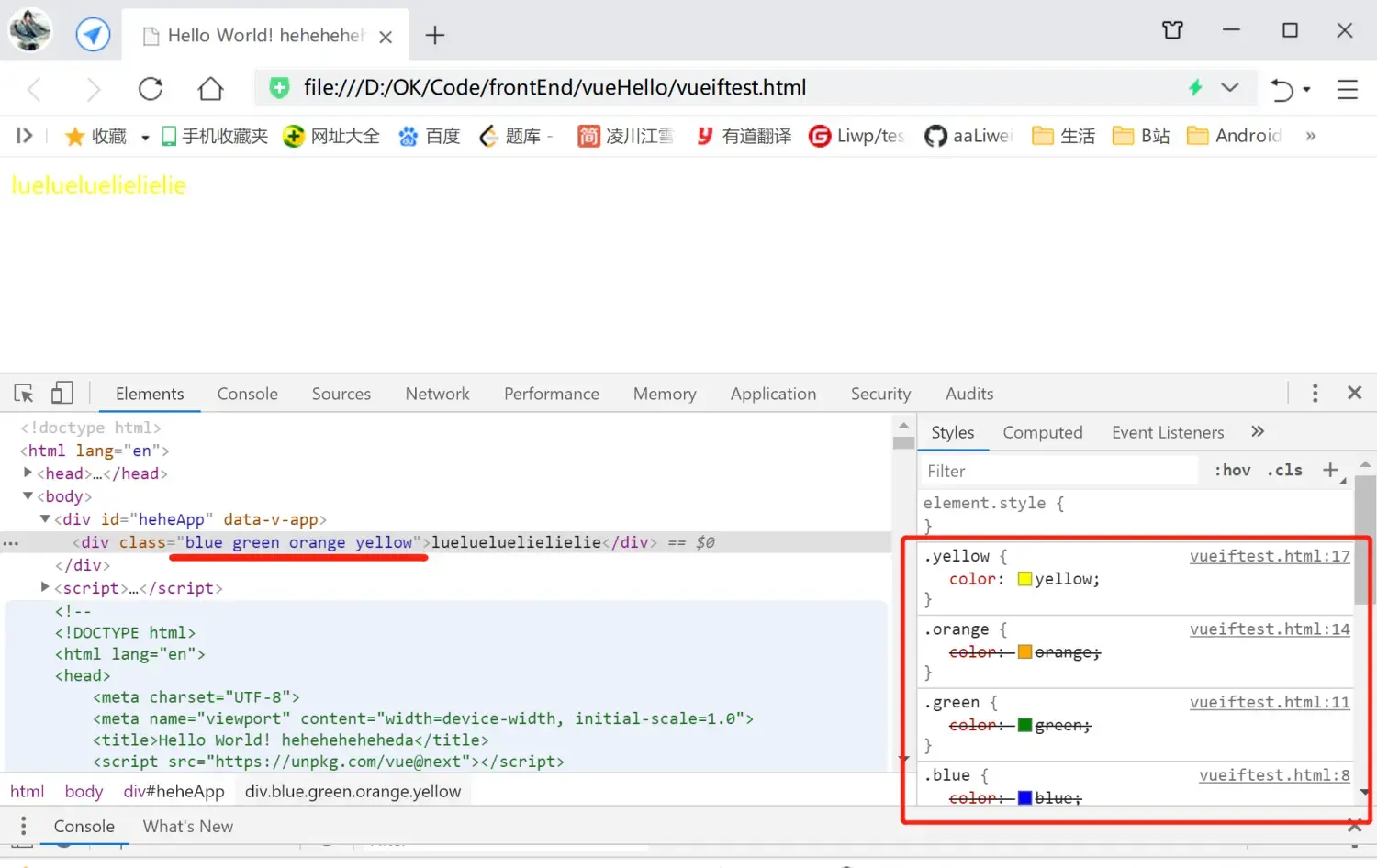
Task: Switch to Application DevTools tab
Action: pos(774,394)
